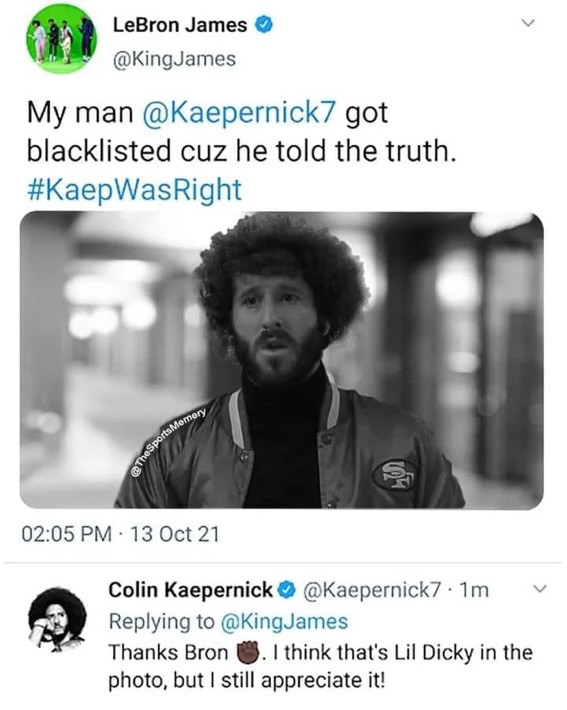Click the verified badge beside Colin Kaepernick
The width and height of the screenshot is (567, 710).
pyautogui.click(x=288, y=590)
